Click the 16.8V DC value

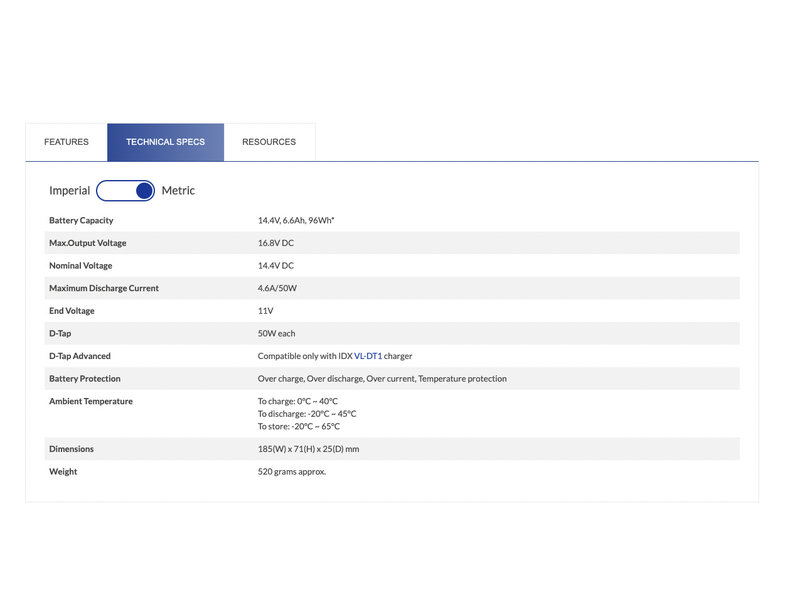[276, 243]
